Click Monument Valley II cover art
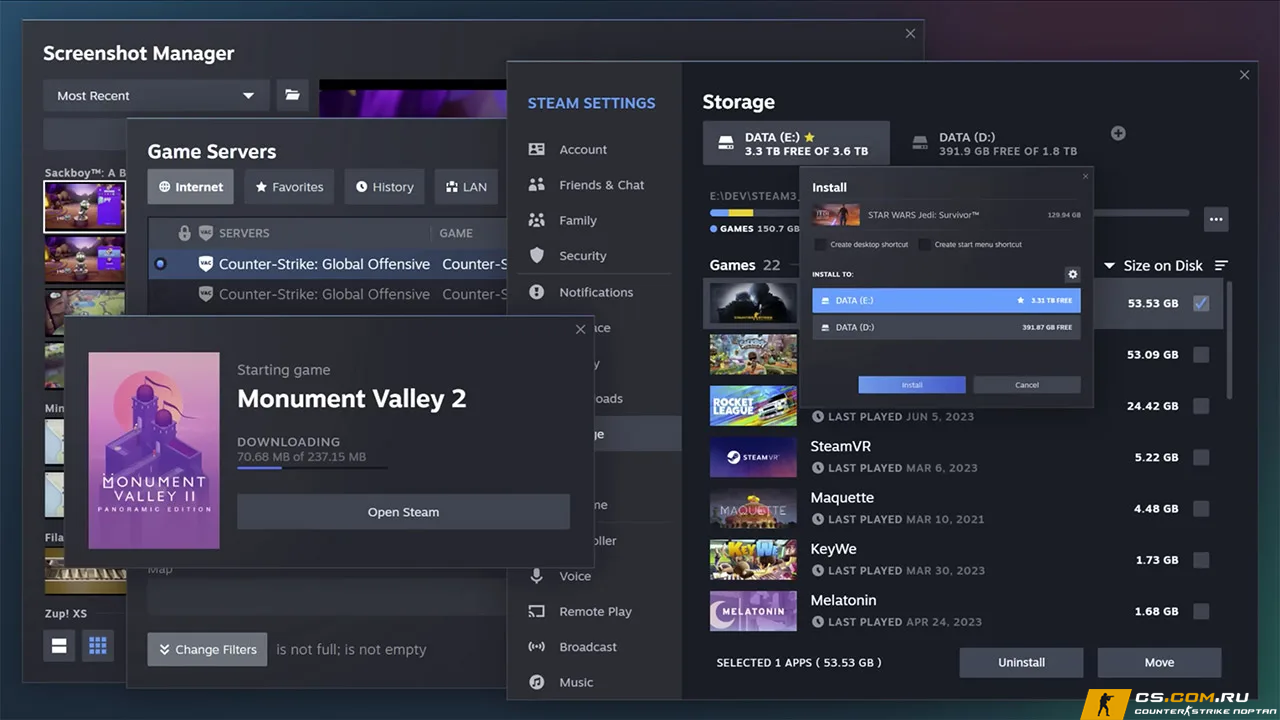Image resolution: width=1280 pixels, height=720 pixels. pyautogui.click(x=154, y=450)
